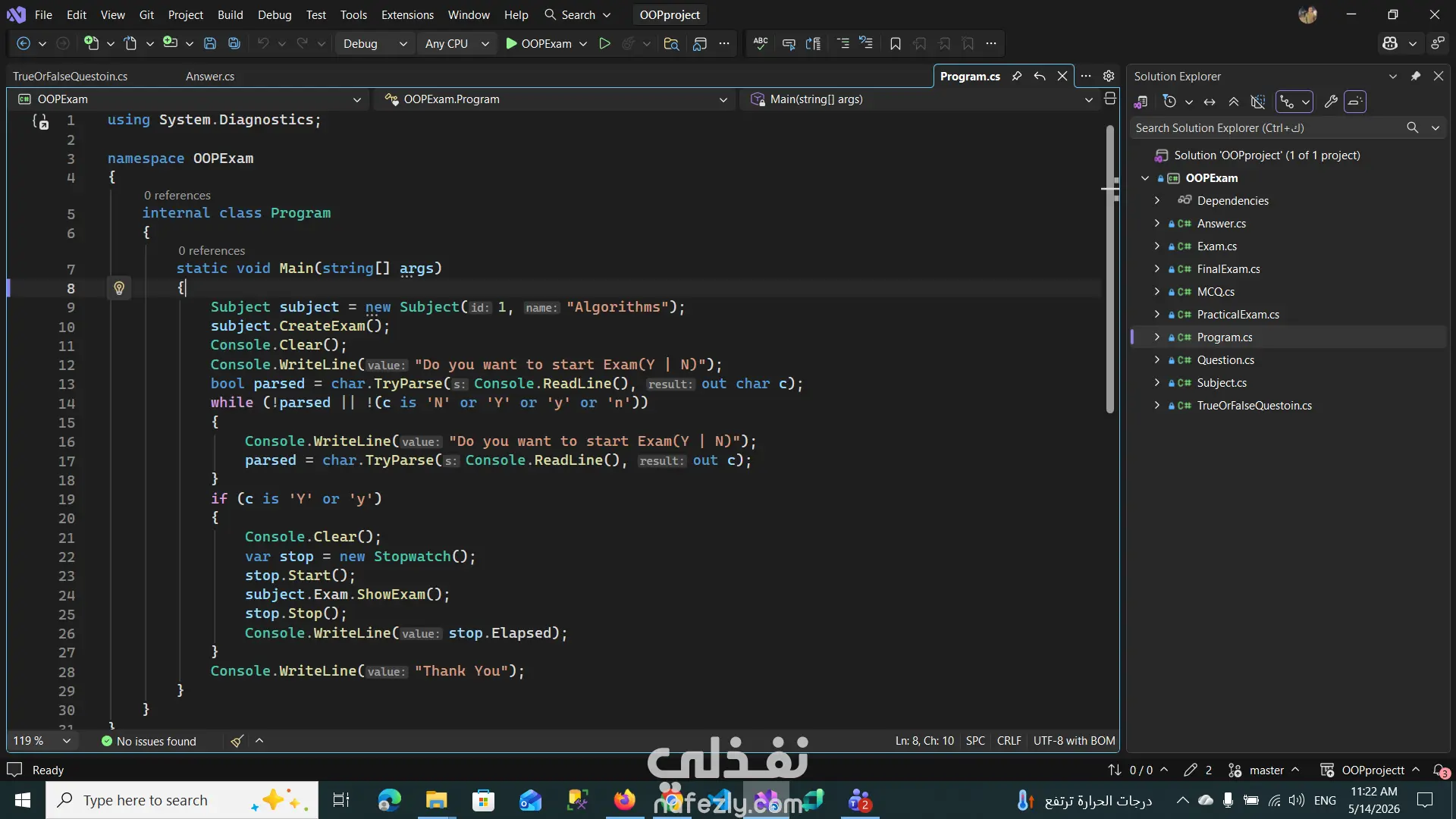Open the GitHub Copilot icon
This screenshot has height=819, width=1456.
[1390, 44]
